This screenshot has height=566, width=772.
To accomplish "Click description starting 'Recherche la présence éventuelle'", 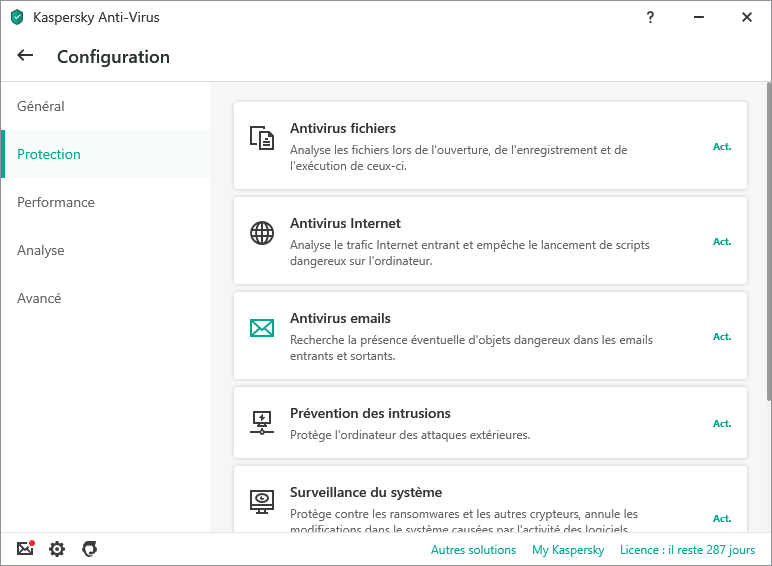I will (x=471, y=348).
